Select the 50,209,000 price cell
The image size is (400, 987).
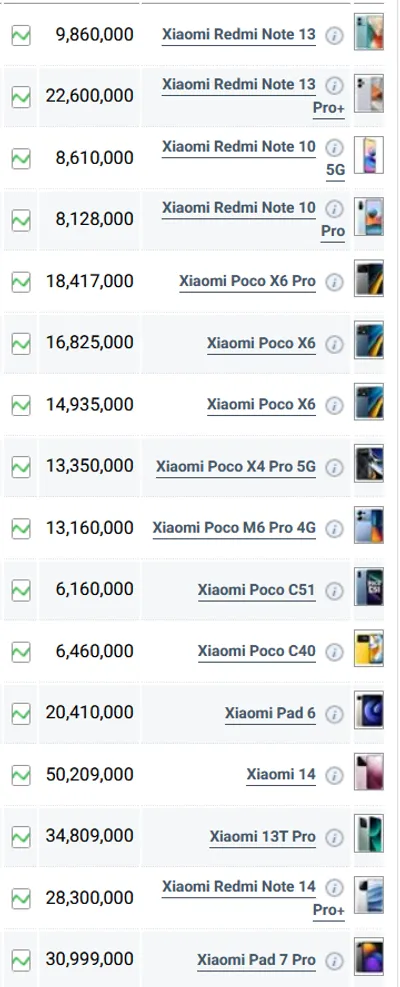[89, 775]
